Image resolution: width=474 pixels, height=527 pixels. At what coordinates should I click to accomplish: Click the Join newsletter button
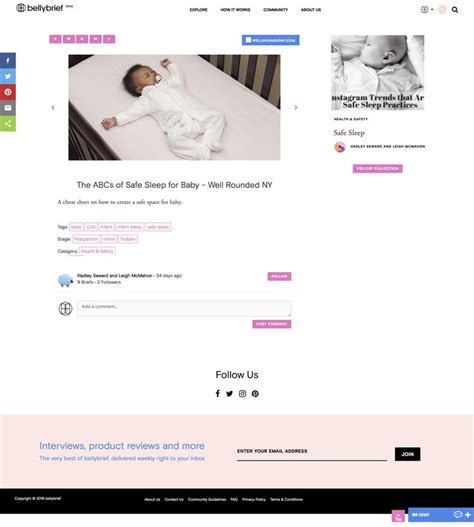407,454
